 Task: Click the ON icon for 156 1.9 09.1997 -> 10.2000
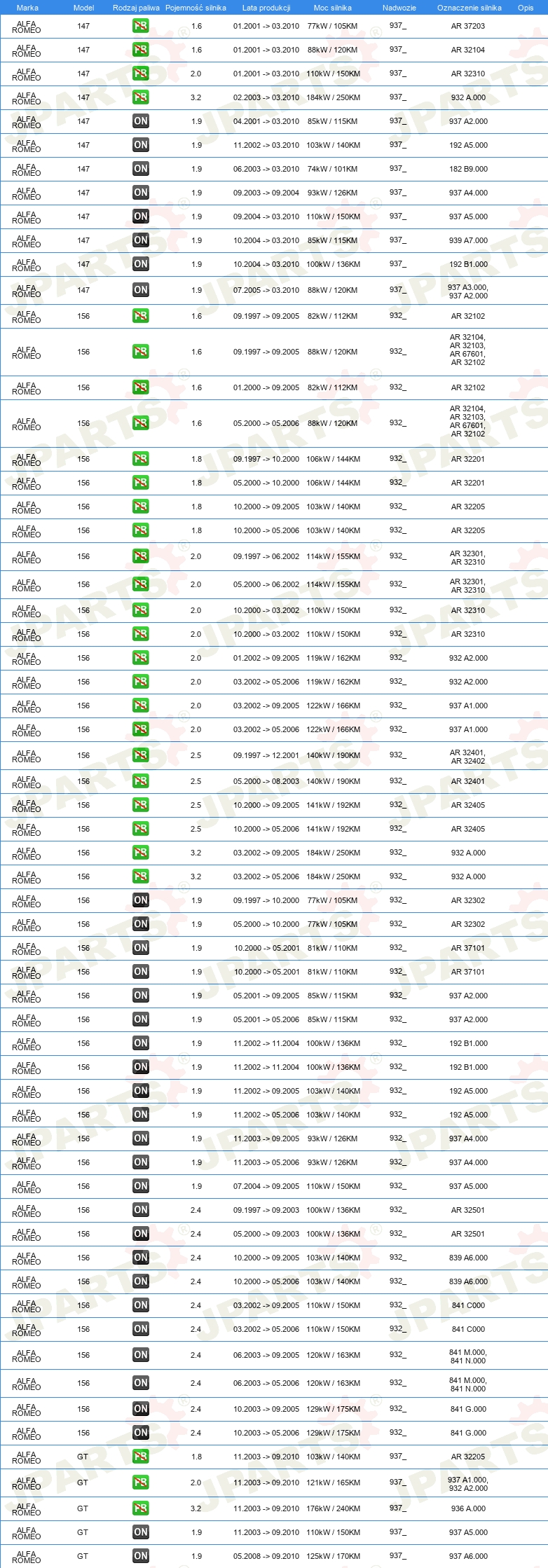pos(140,900)
